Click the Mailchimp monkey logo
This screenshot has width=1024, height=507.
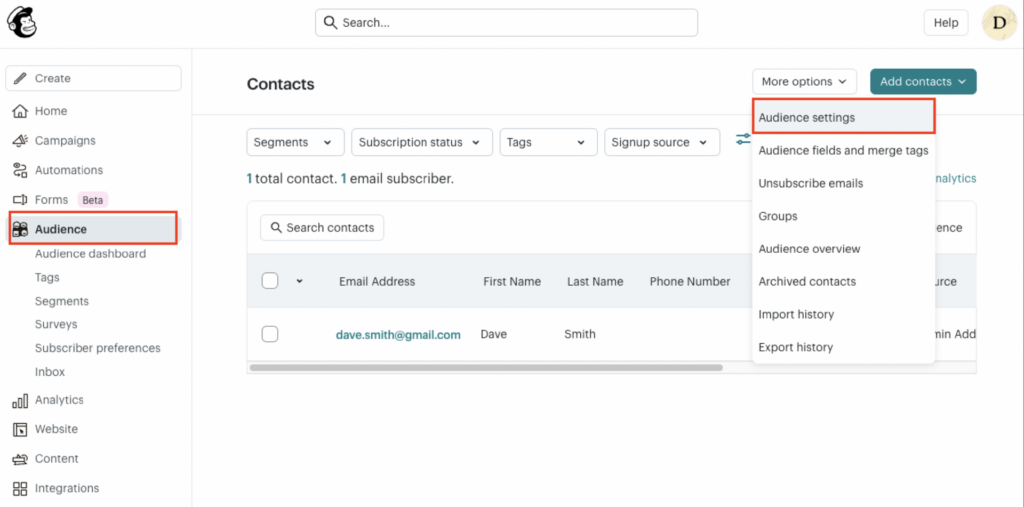22,22
